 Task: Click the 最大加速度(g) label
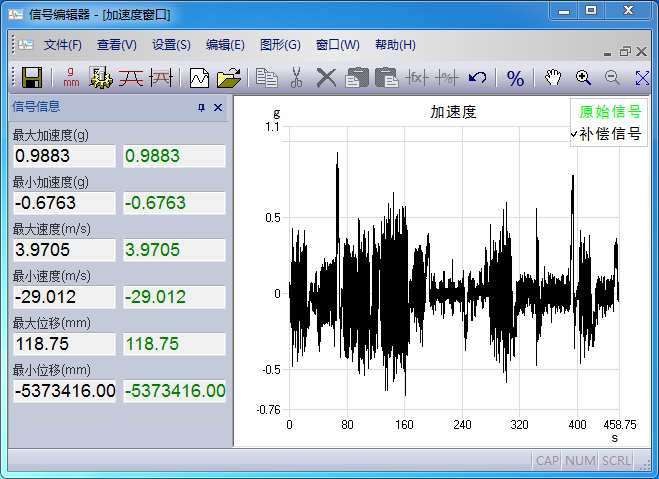click(x=51, y=135)
